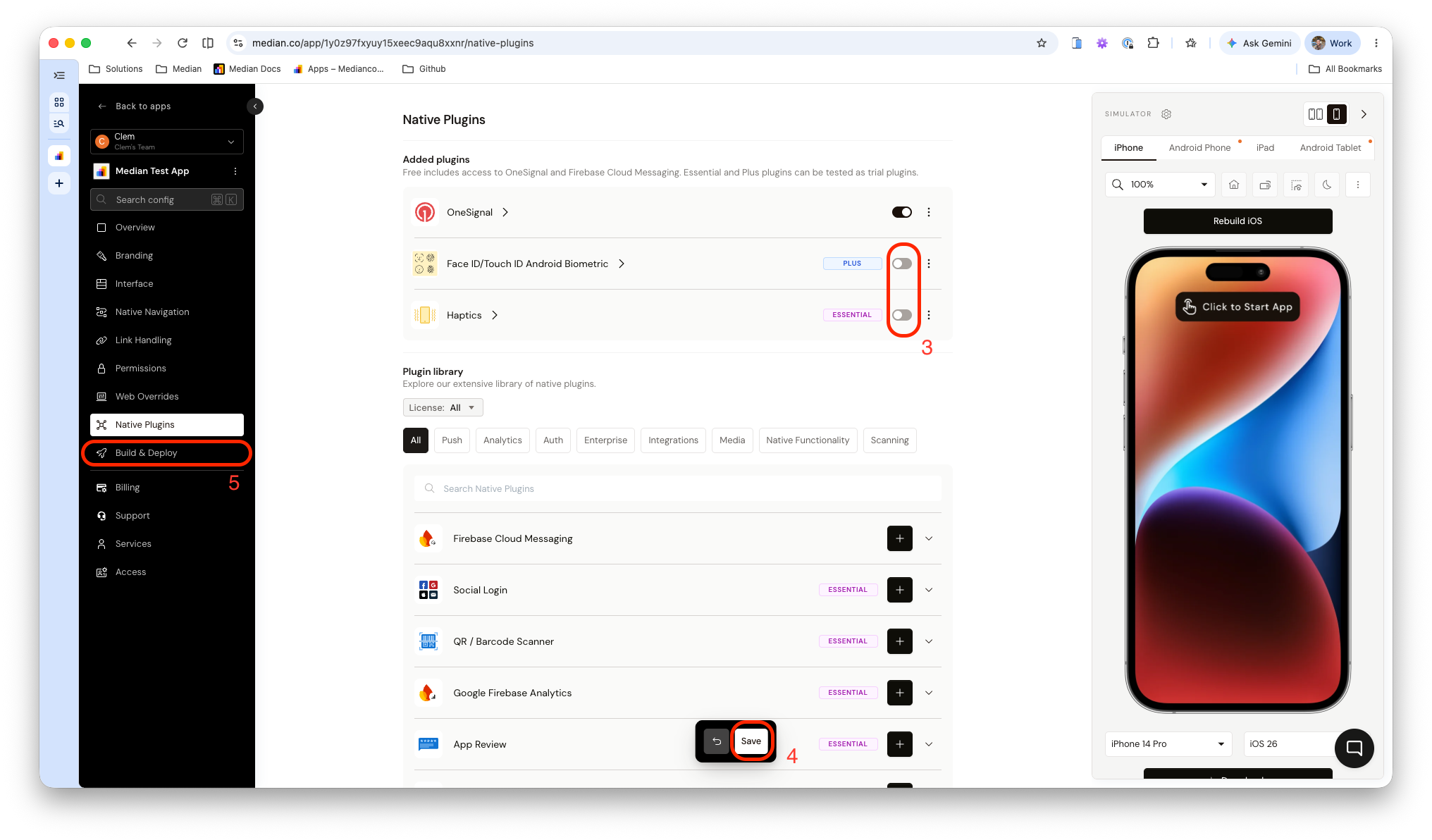Add the QR / Barcode Scanner plugin
Viewport: 1432px width, 840px height.
pyautogui.click(x=900, y=641)
